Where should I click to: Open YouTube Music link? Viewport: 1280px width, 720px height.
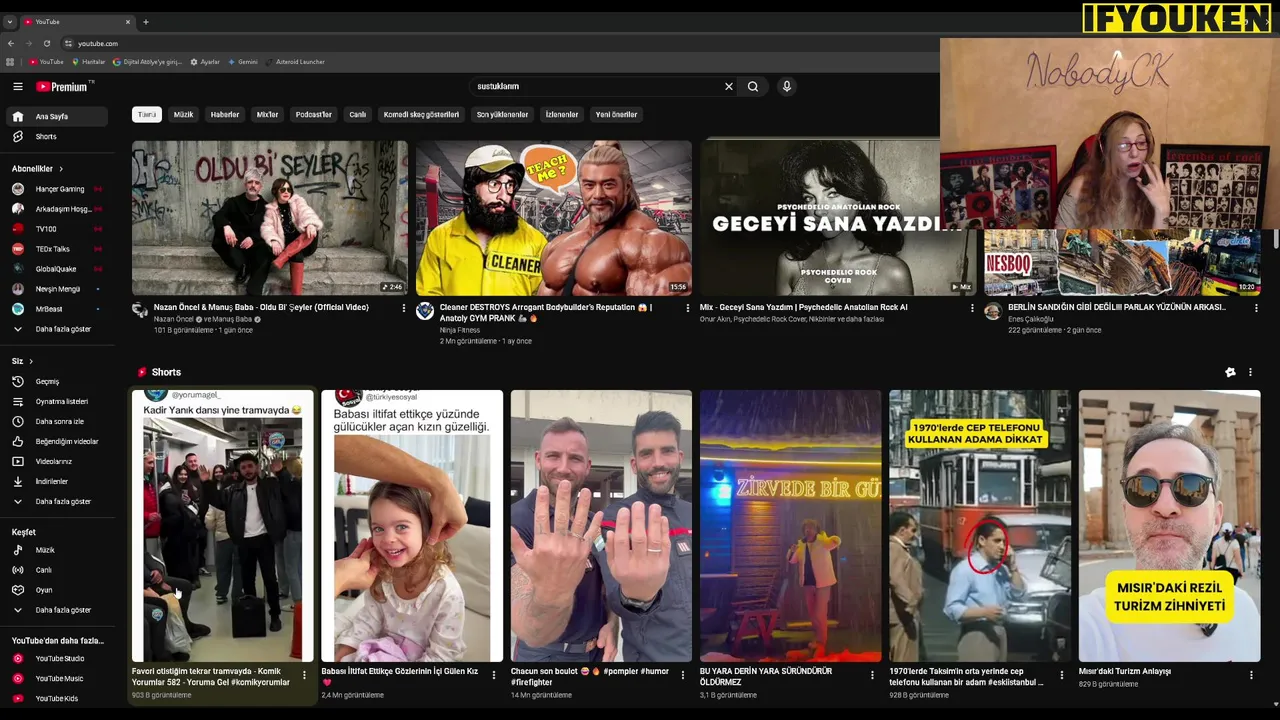click(55, 679)
